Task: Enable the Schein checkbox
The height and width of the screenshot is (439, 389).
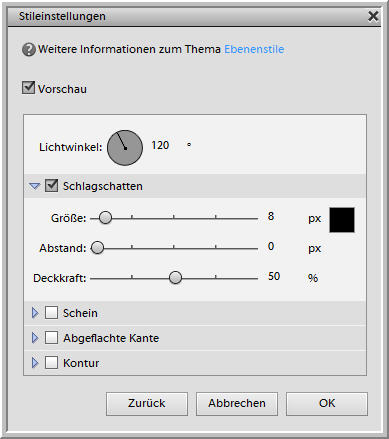Action: point(51,313)
